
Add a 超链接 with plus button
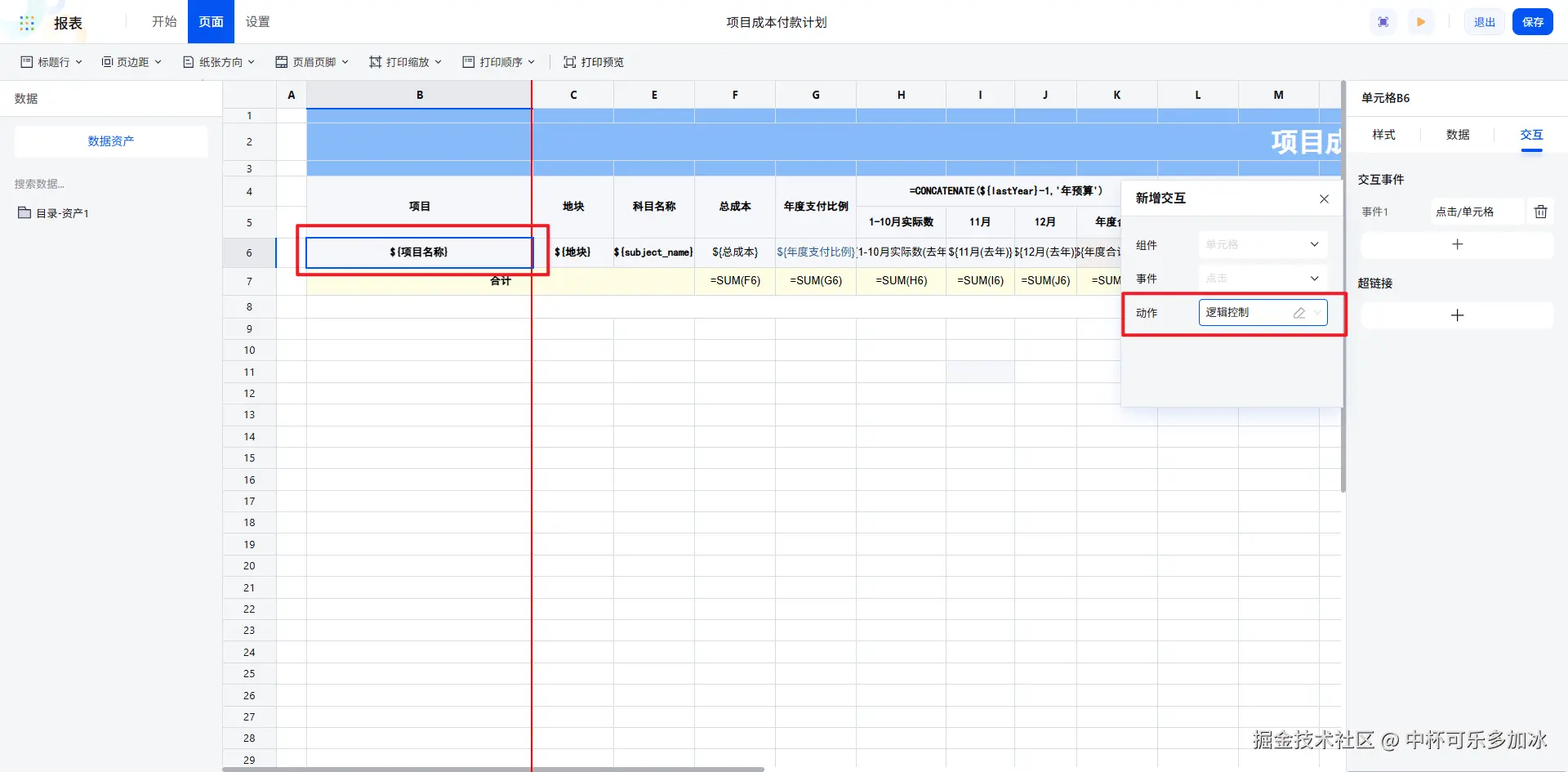coord(1457,315)
